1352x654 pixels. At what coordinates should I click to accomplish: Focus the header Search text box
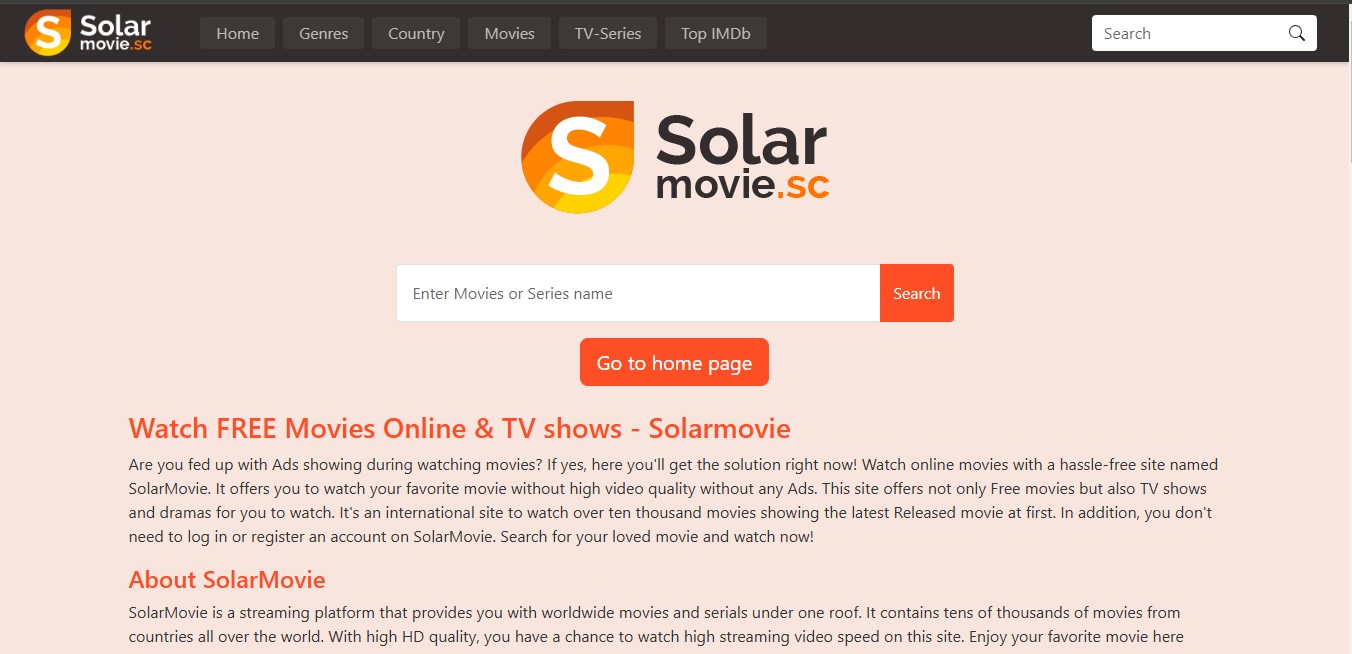[x=1189, y=33]
